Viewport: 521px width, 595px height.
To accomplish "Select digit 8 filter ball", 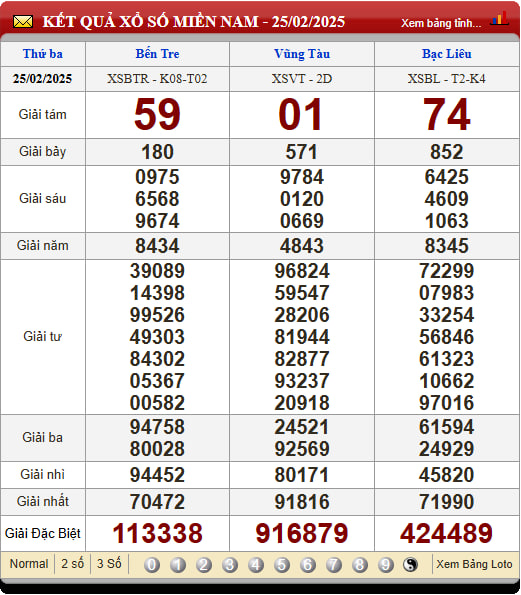I will pyautogui.click(x=360, y=565).
